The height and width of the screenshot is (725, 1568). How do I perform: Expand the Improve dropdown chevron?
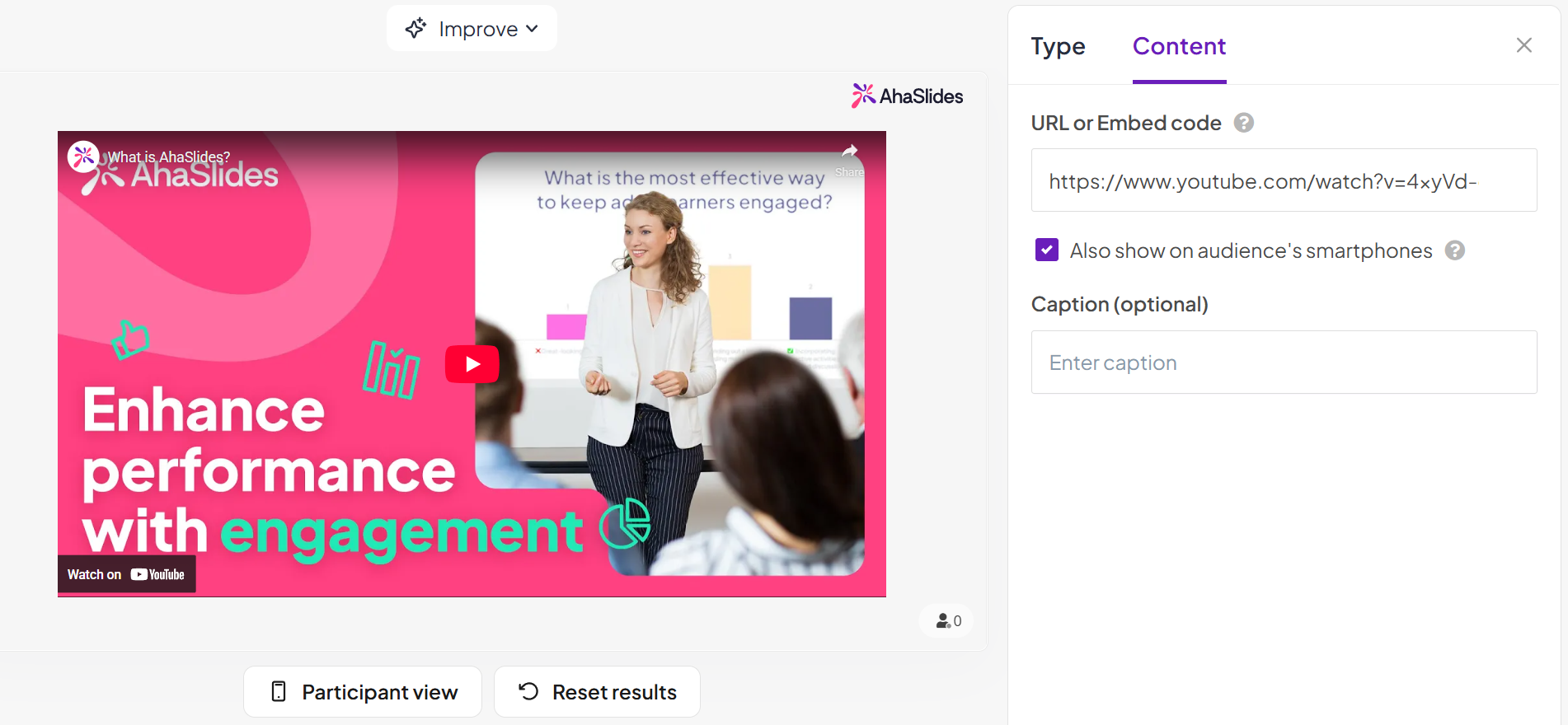tap(532, 29)
